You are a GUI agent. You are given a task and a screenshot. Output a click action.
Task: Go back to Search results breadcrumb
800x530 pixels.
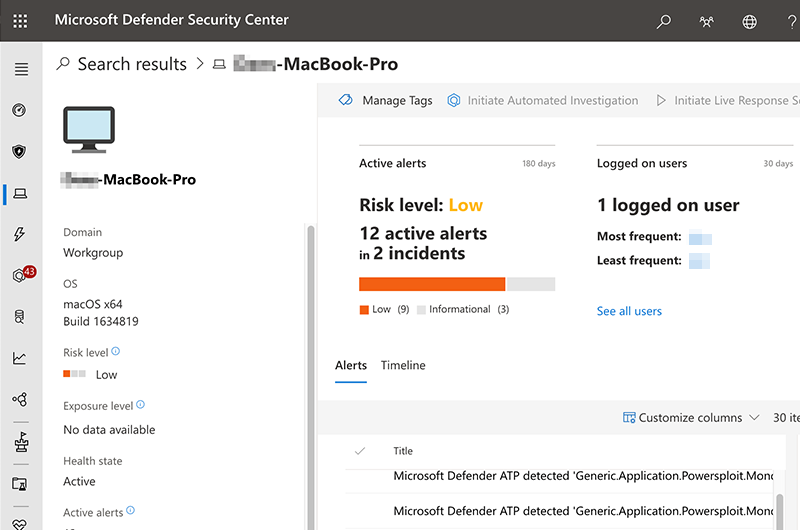point(132,64)
